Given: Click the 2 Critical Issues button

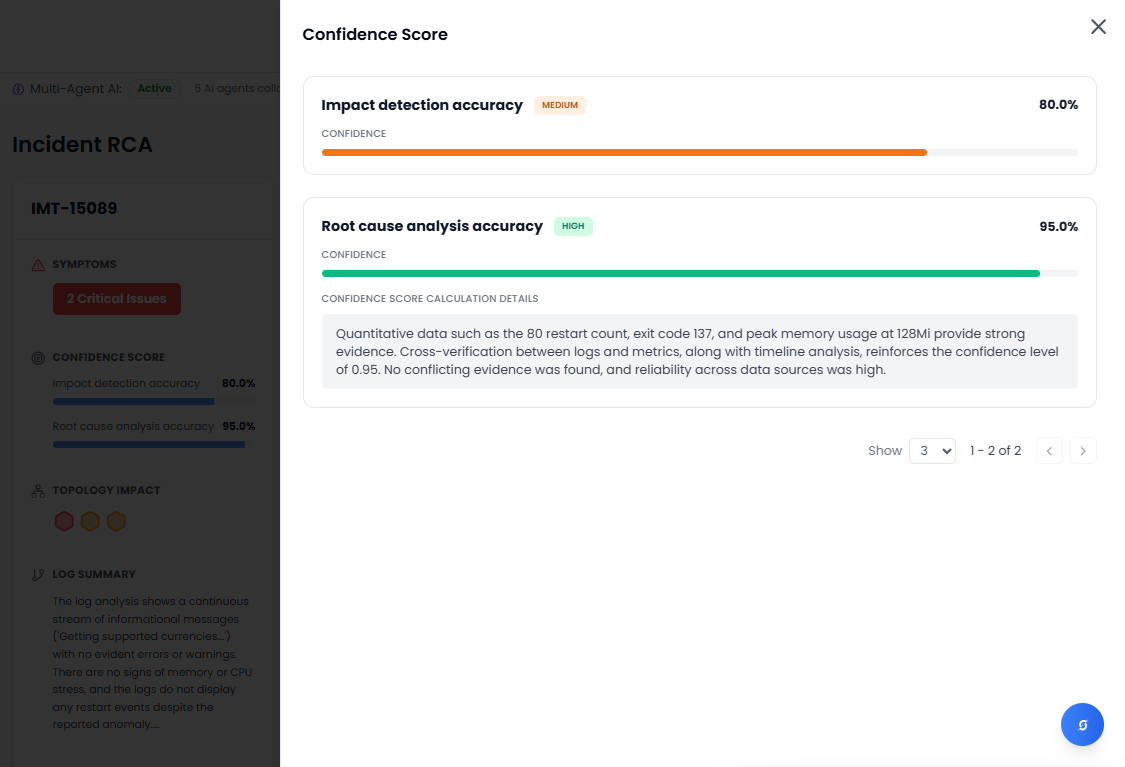Looking at the screenshot, I should coord(117,299).
